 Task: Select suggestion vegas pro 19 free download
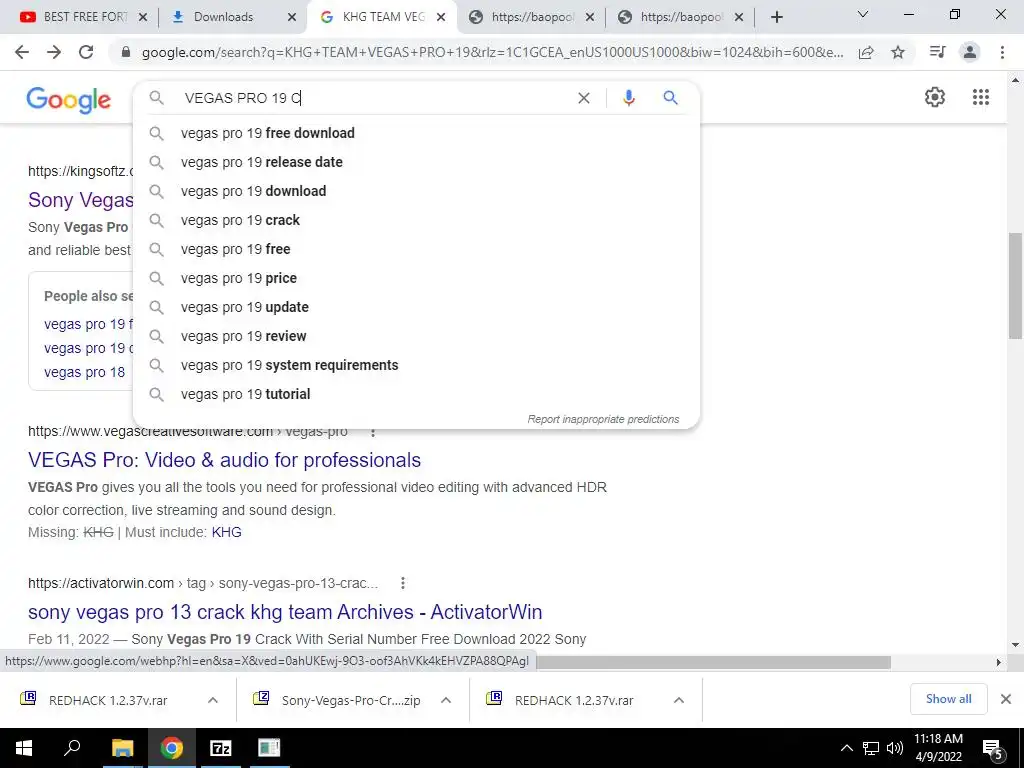coord(416,133)
